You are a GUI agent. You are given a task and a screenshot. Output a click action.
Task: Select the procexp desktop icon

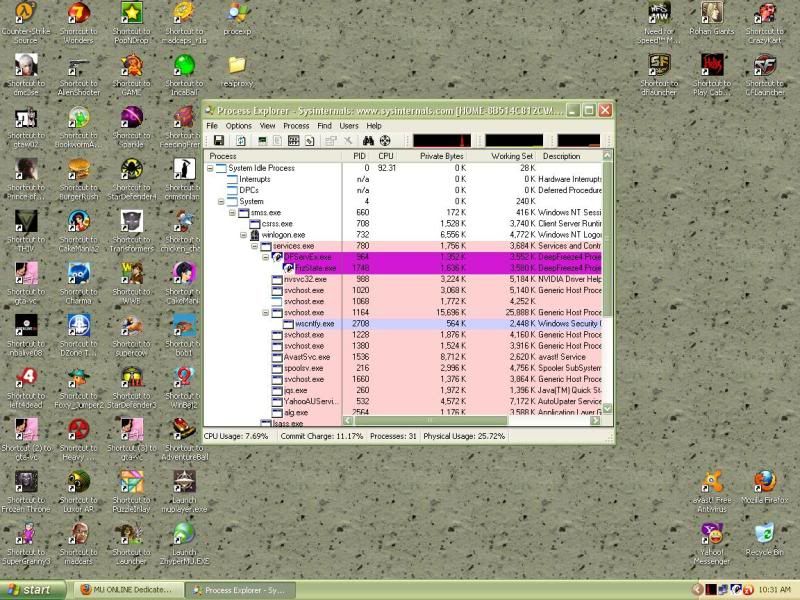pos(237,19)
